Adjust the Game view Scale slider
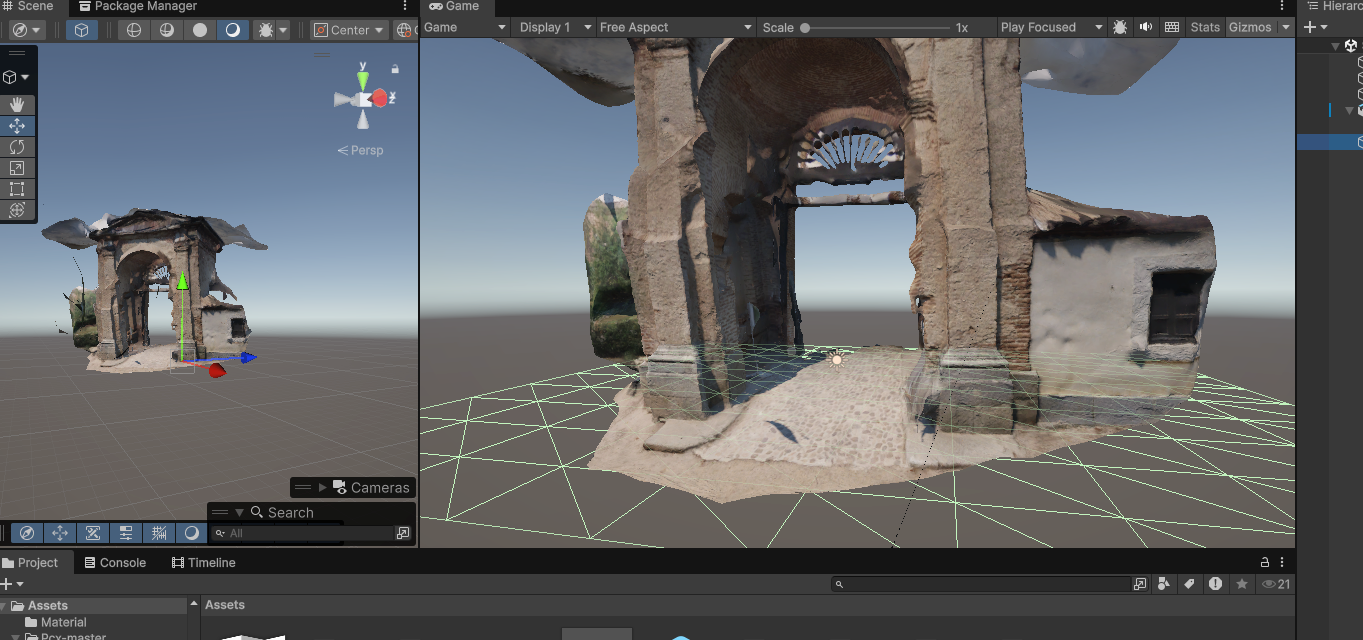Screen dimensions: 1363x640 click(876, 28)
